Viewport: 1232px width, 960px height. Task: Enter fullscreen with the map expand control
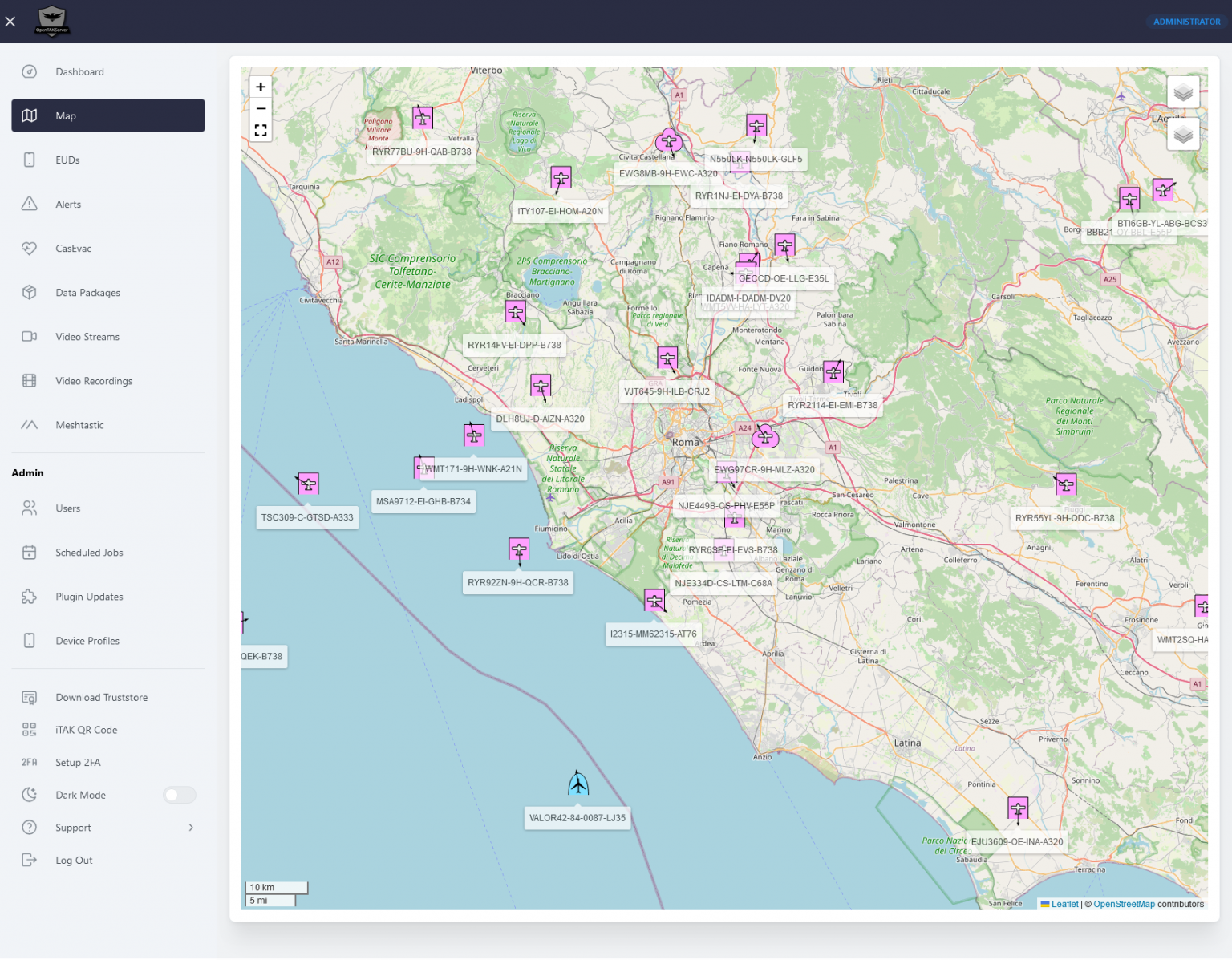[260, 130]
